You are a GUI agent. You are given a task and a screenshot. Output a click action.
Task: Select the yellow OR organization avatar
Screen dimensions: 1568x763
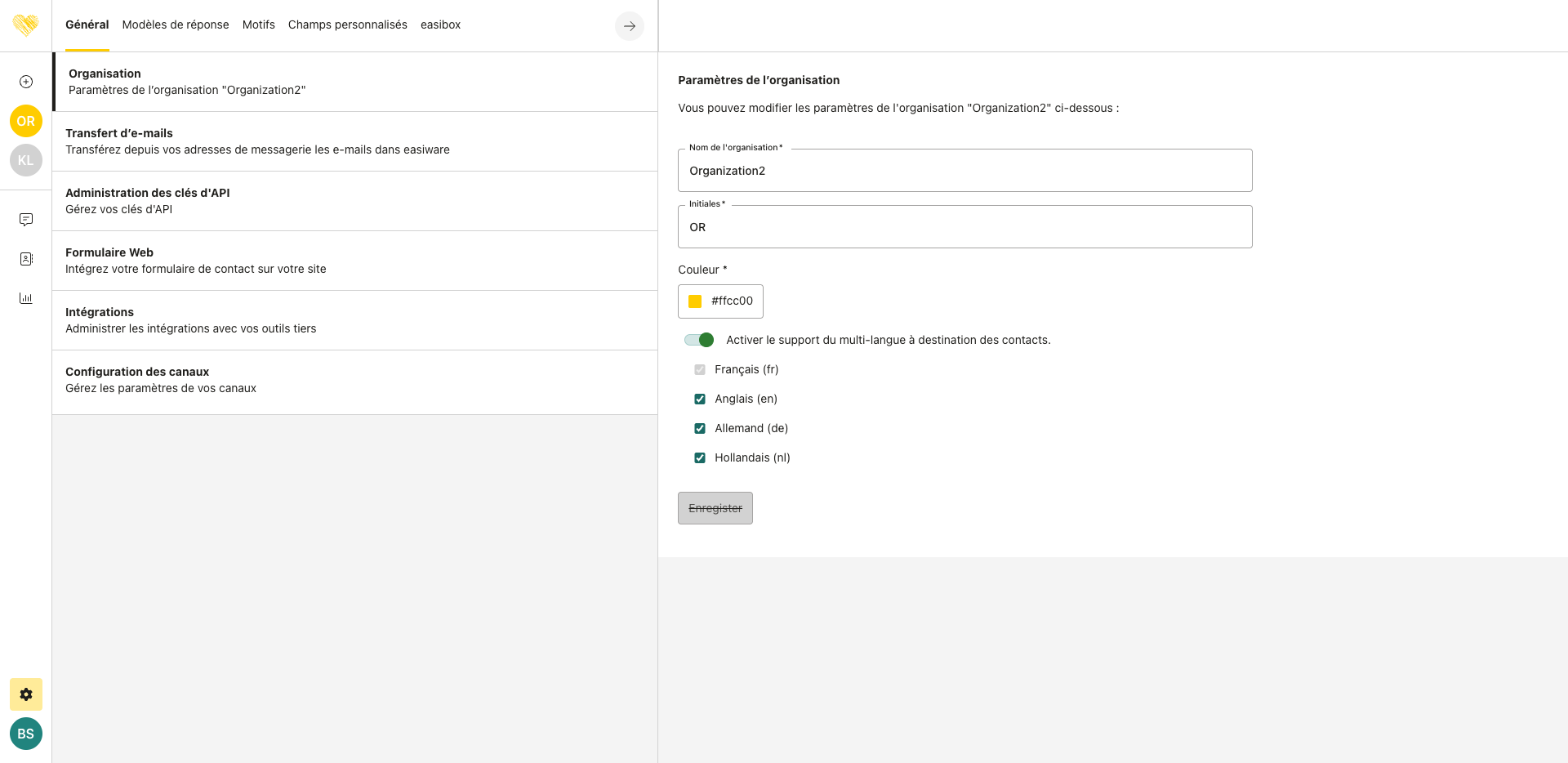(x=26, y=121)
